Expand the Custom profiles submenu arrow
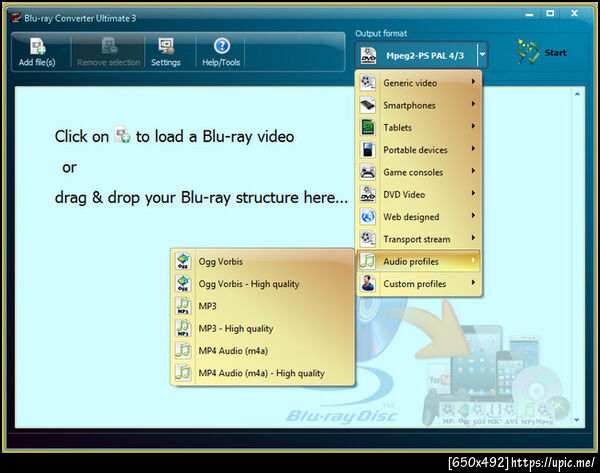The width and height of the screenshot is (600, 473). click(473, 282)
